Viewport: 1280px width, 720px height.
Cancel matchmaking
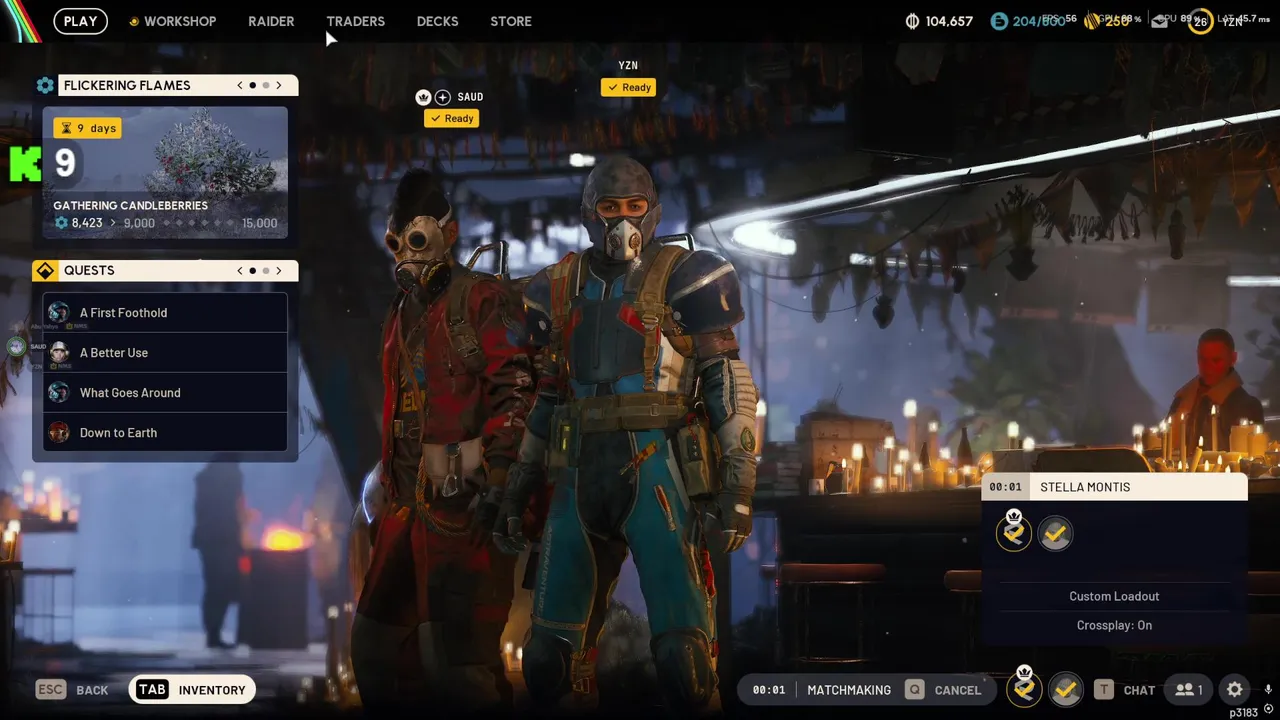tap(943, 690)
